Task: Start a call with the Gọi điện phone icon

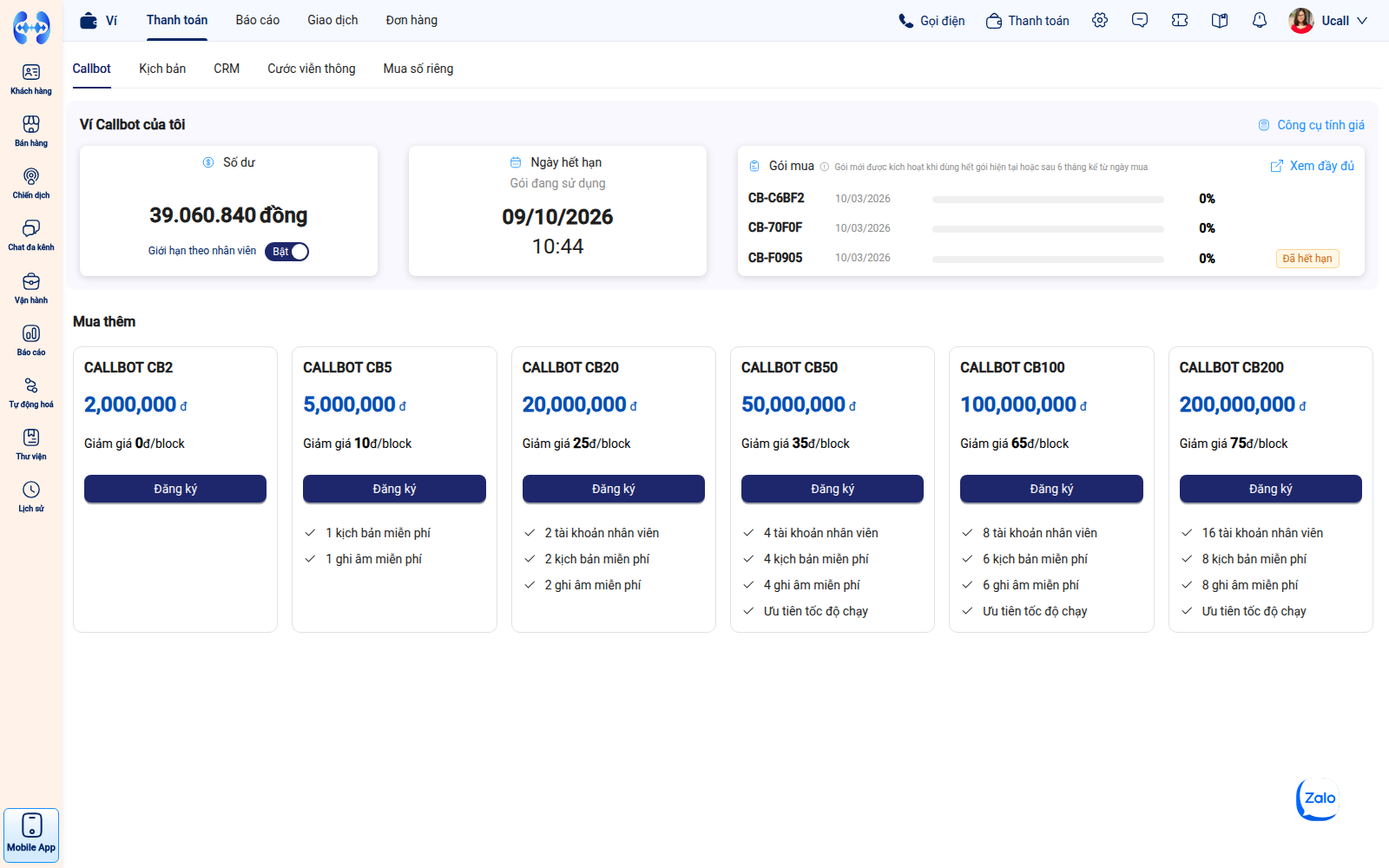Action: point(905,21)
